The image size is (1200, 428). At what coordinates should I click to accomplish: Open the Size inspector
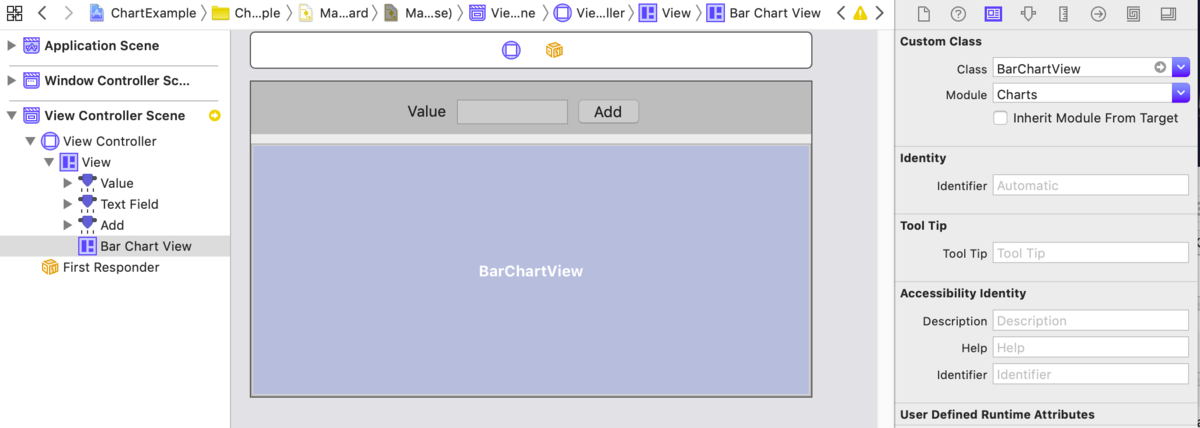coord(1063,13)
